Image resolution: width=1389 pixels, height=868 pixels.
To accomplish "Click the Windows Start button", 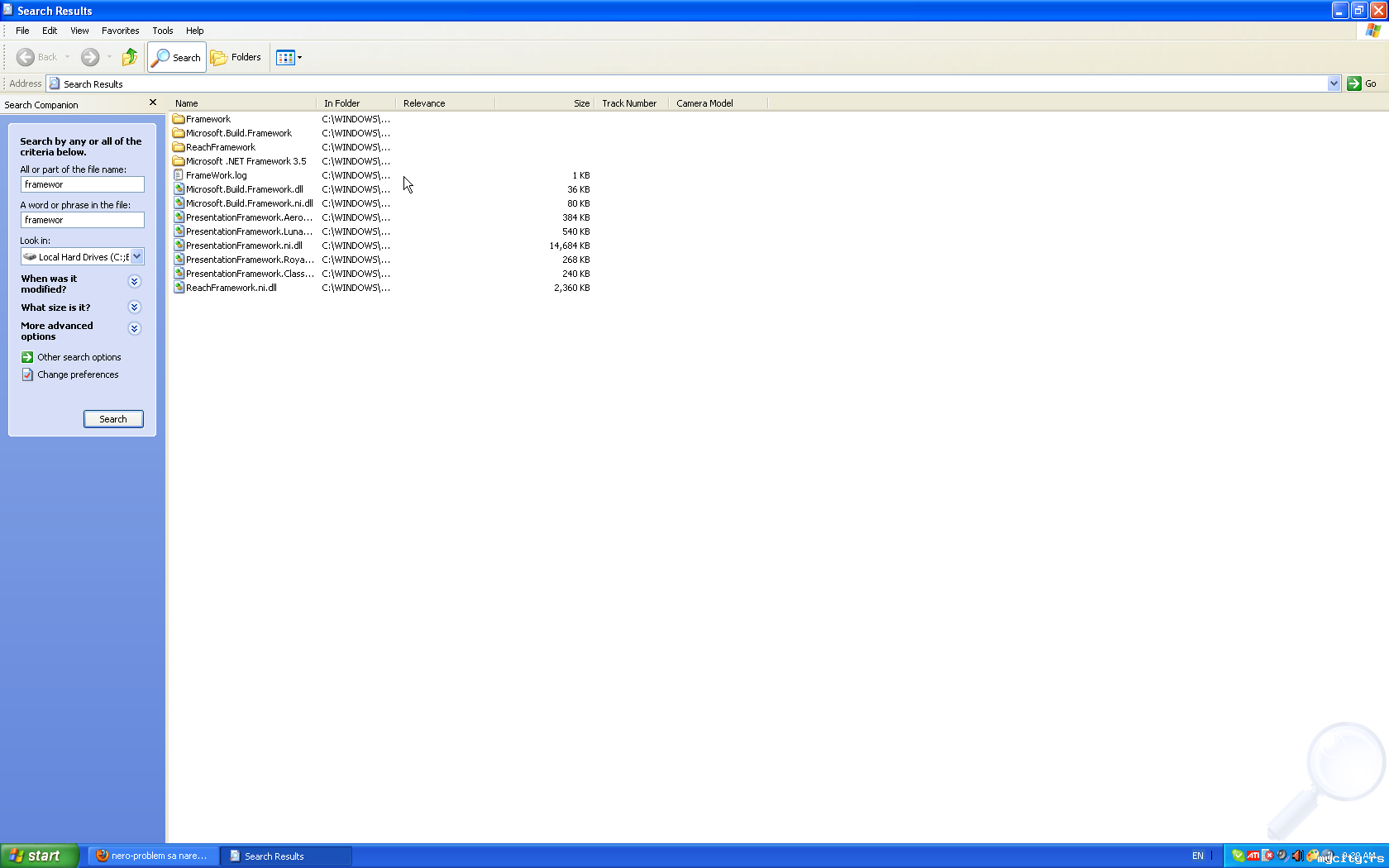I will coord(40,856).
